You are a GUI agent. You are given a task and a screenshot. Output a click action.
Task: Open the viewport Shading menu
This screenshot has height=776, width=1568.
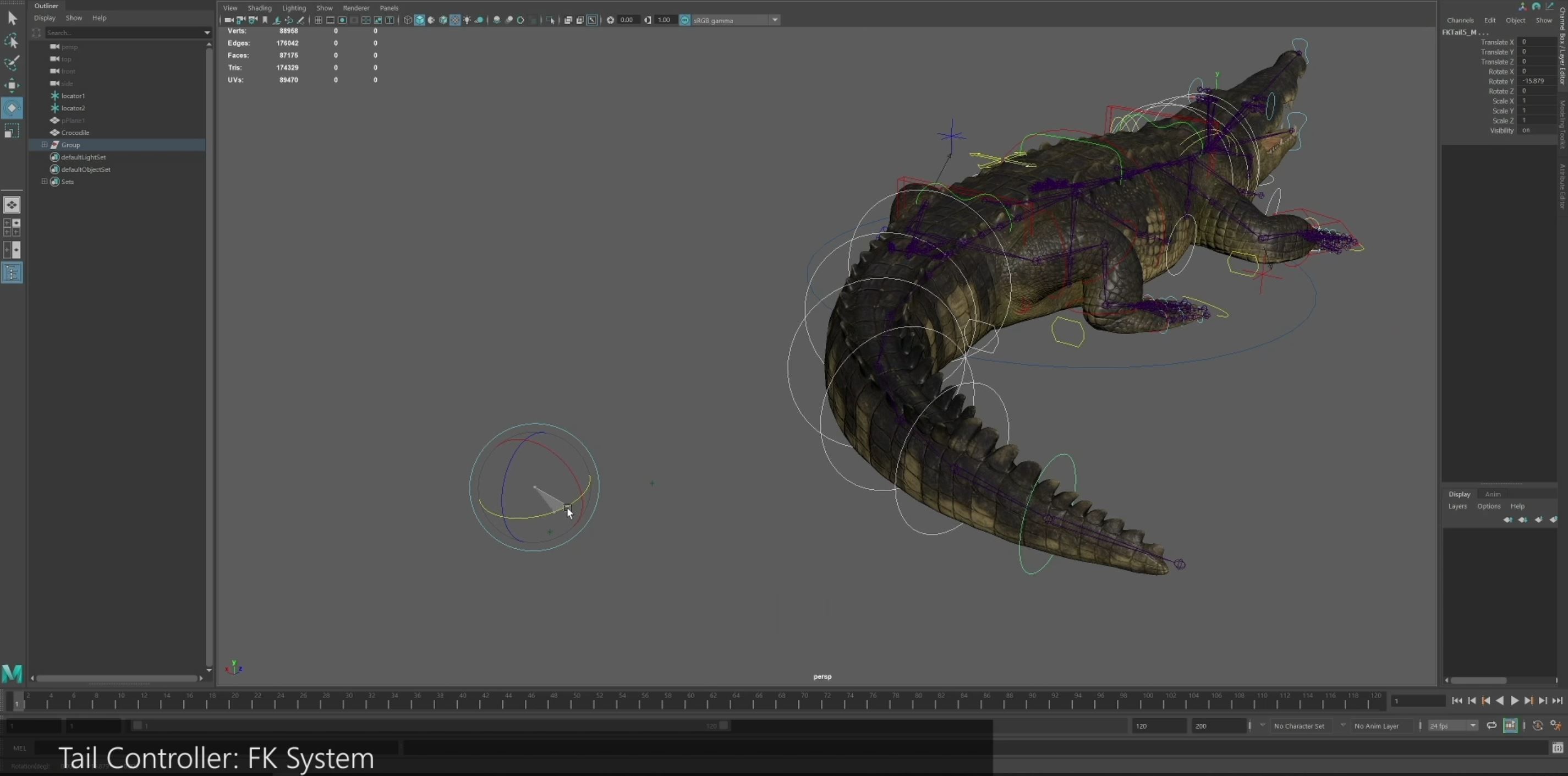[x=259, y=8]
